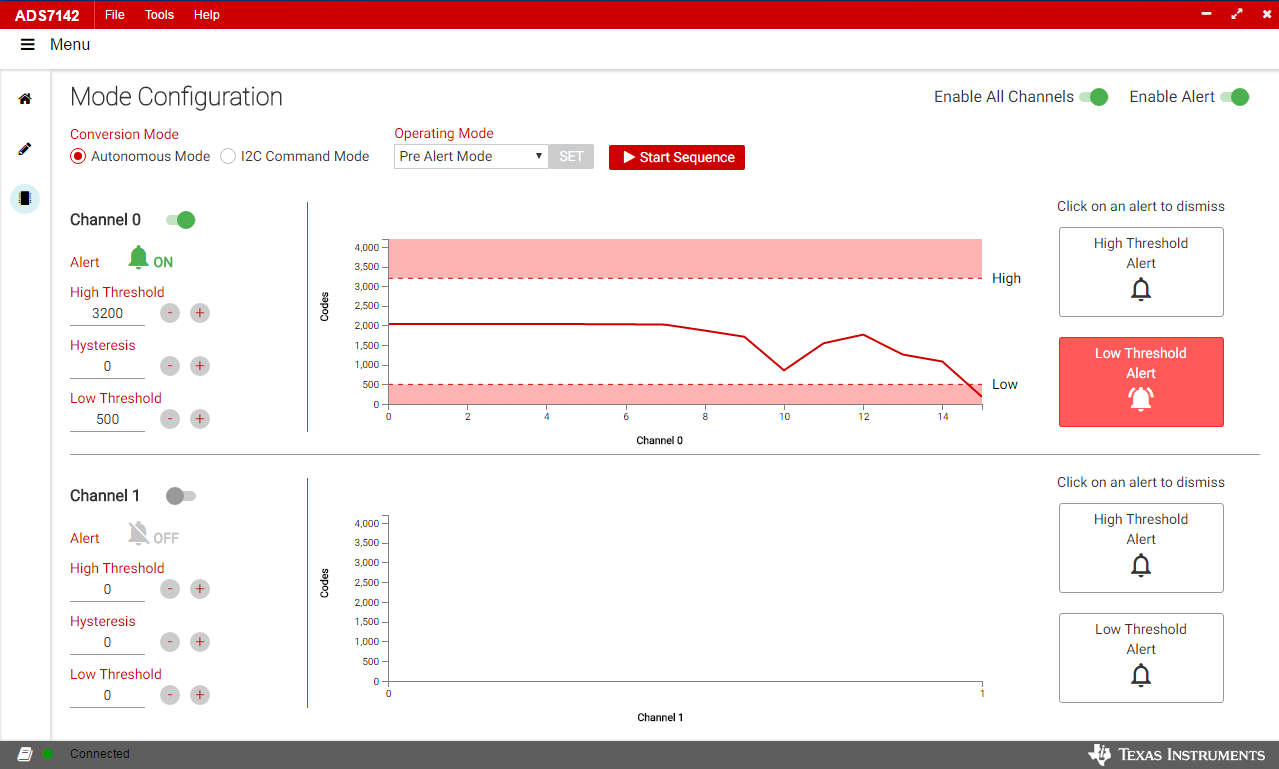Click the Channel 0 green alert bell icon

click(x=139, y=259)
